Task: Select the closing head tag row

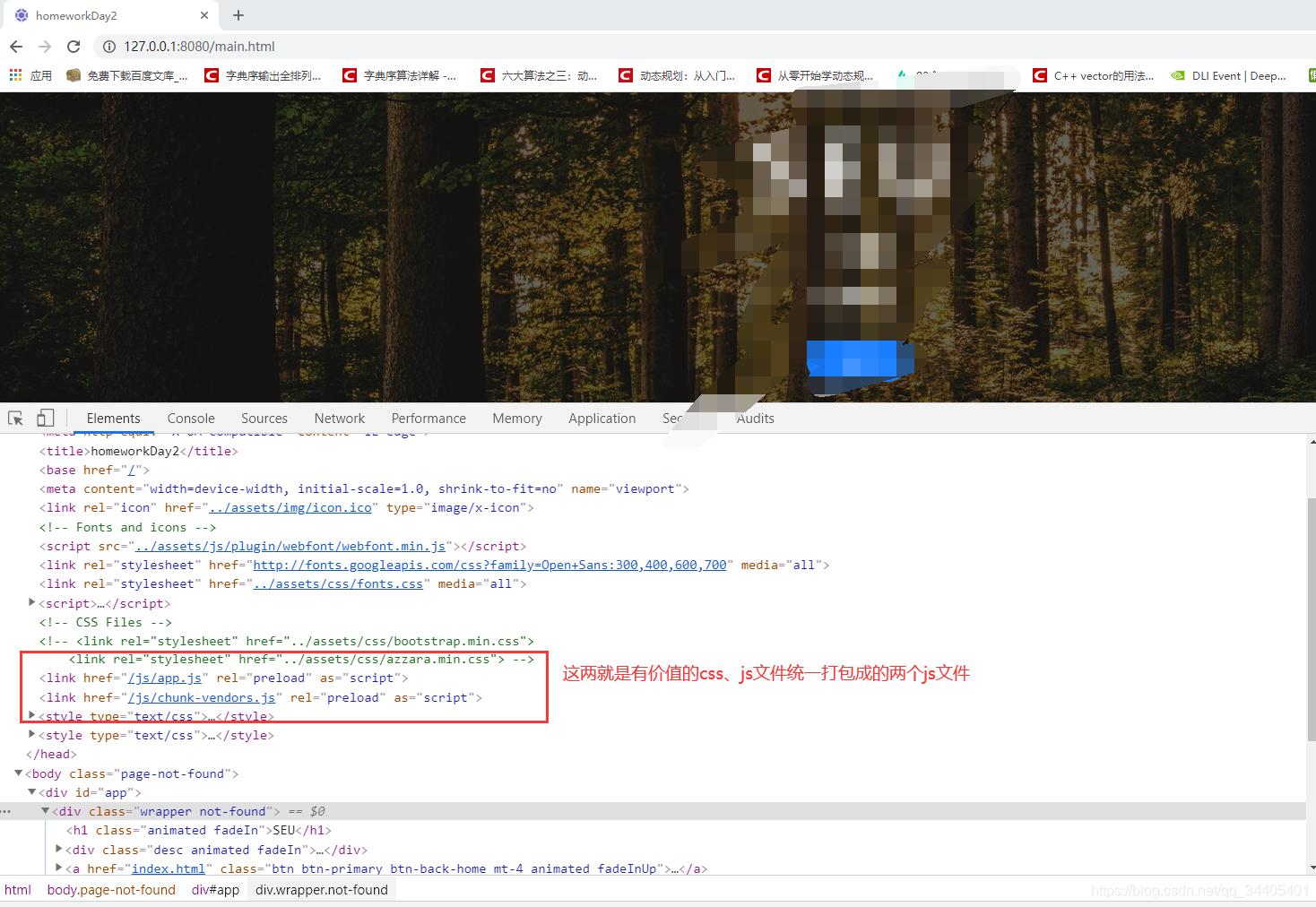Action: click(x=51, y=755)
